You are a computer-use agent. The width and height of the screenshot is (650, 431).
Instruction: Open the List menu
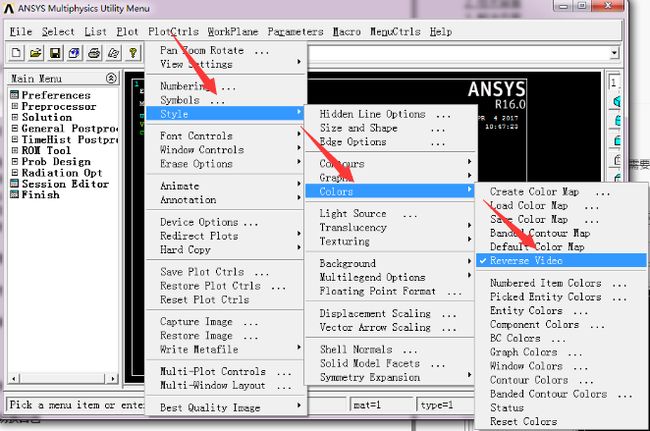(x=95, y=31)
